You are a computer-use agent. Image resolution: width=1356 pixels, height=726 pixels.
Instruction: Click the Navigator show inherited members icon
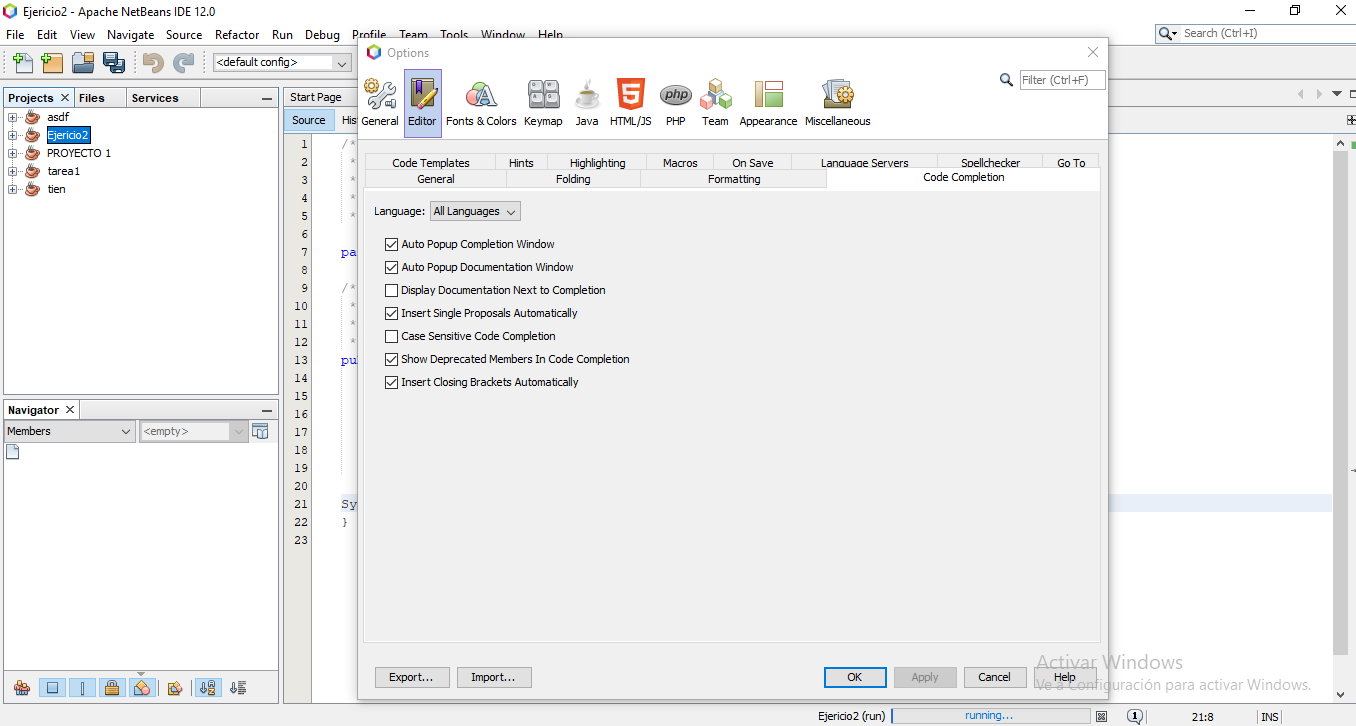22,688
